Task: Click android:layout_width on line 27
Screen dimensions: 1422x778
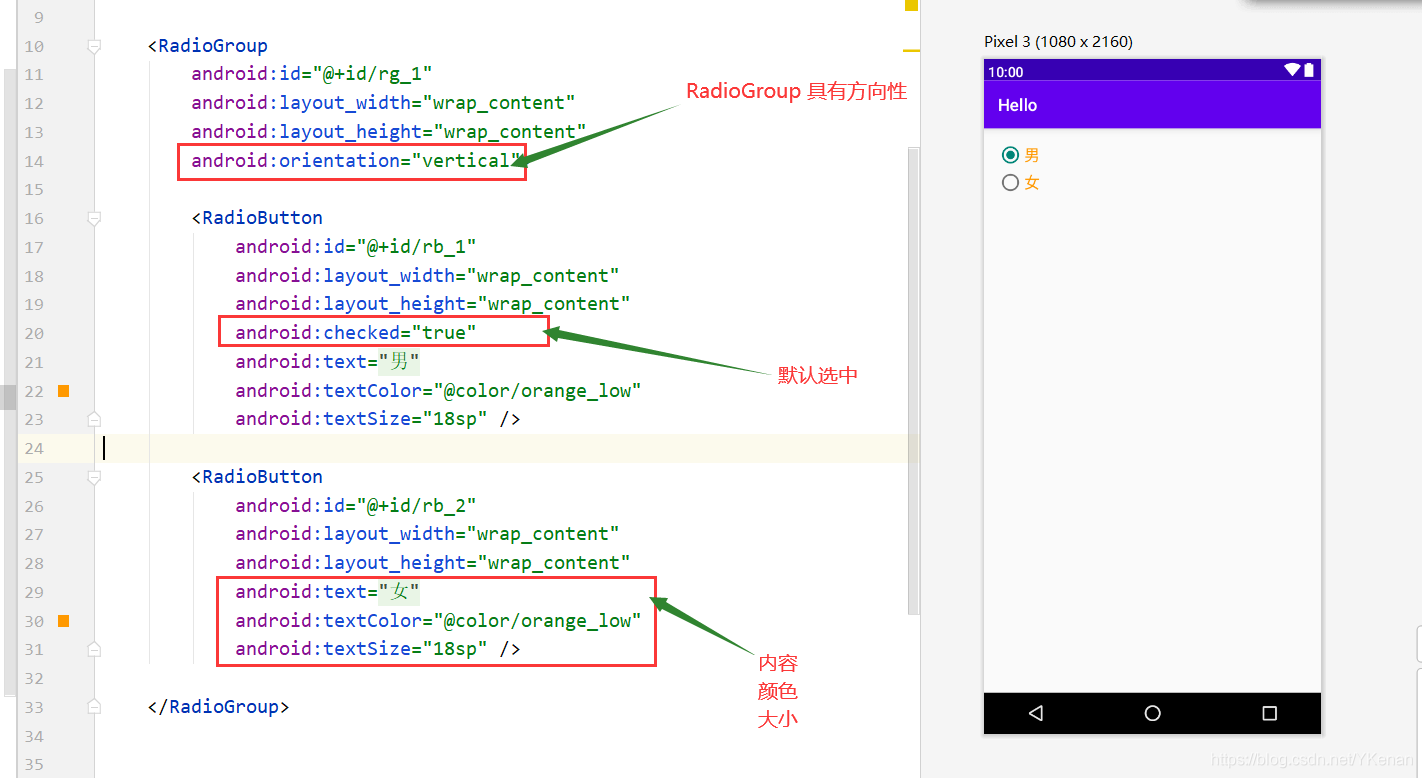Action: click(x=428, y=534)
